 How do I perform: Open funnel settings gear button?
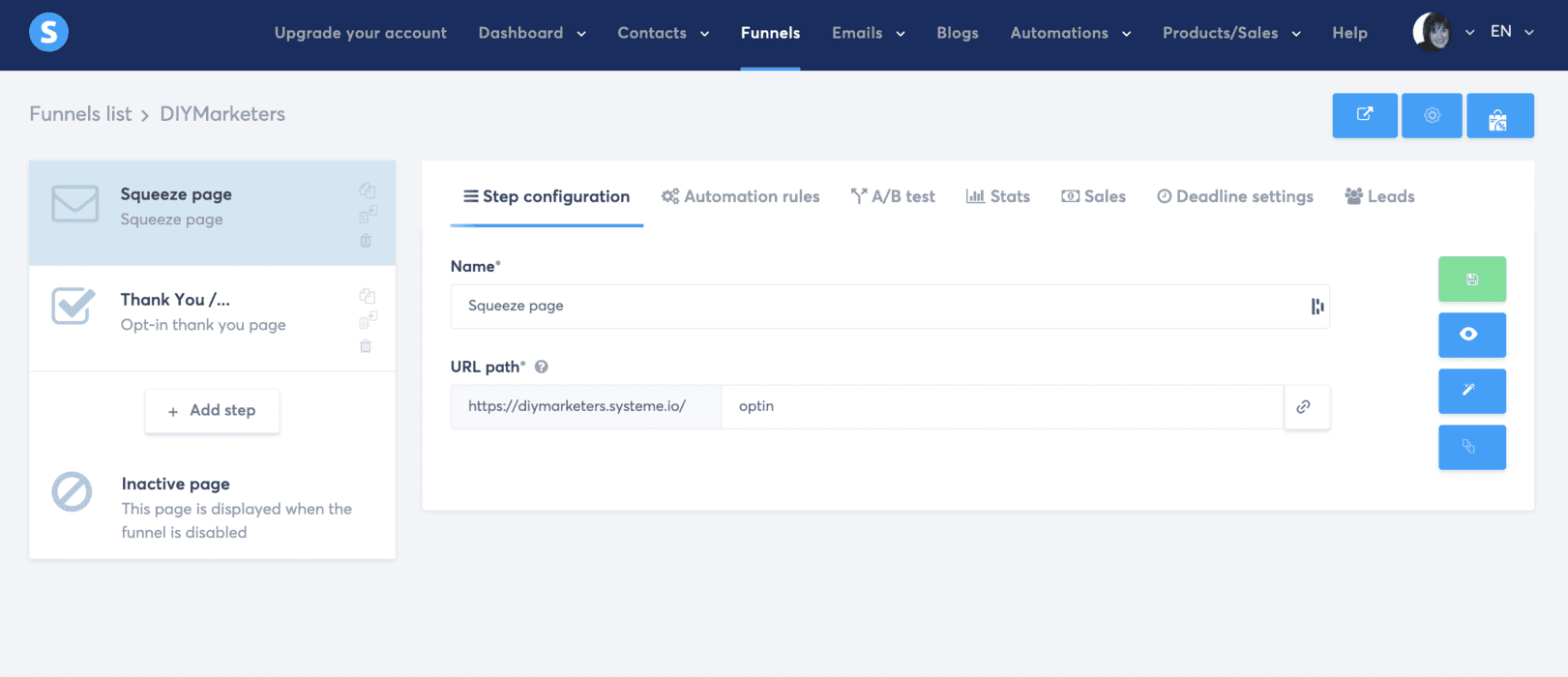(1432, 115)
